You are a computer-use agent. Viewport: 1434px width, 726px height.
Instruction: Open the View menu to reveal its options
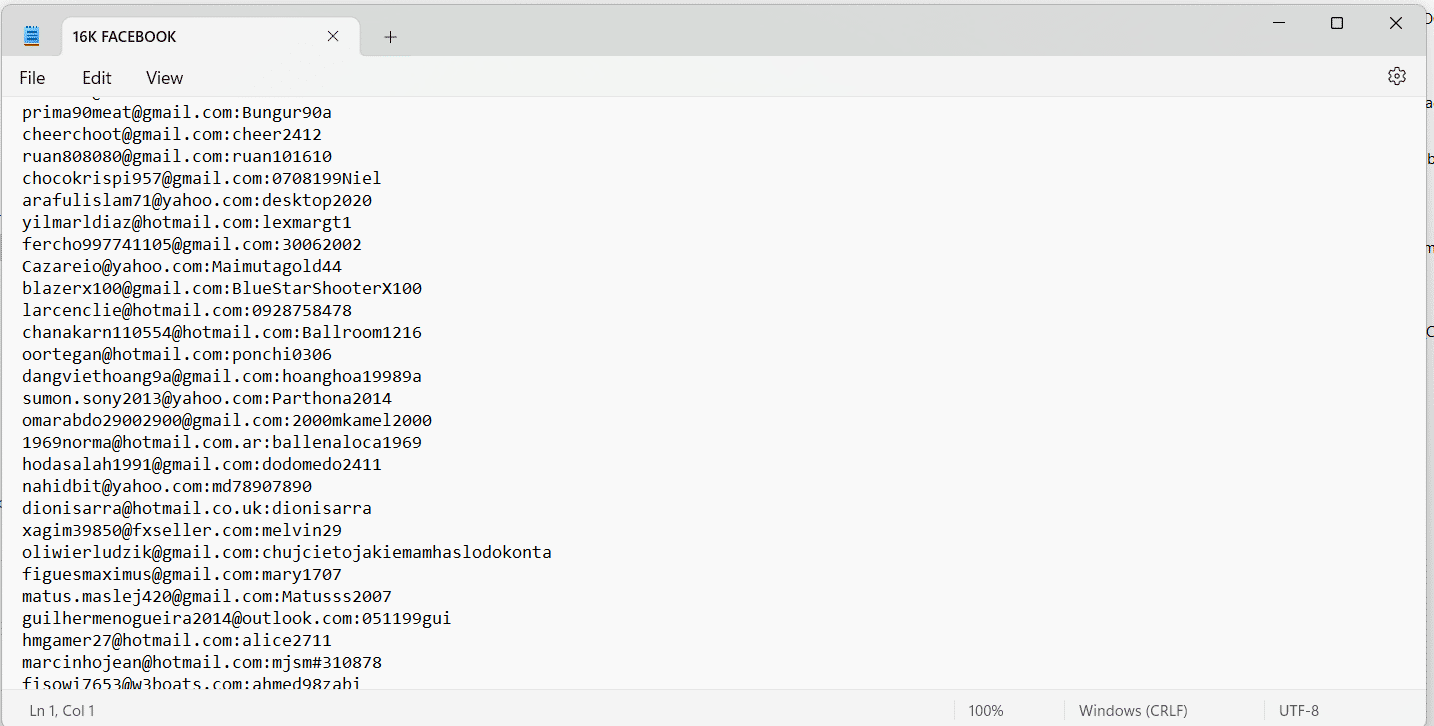point(163,77)
